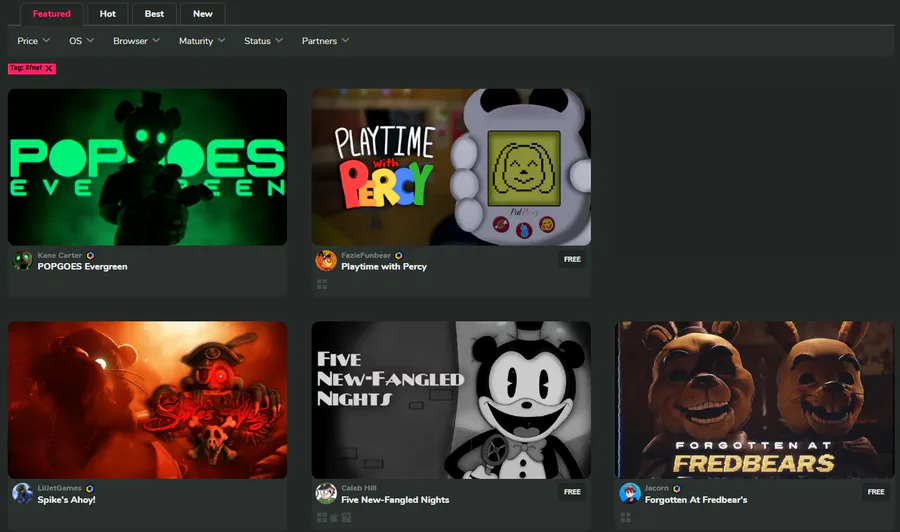Expand the Status filter dropdown

tap(263, 41)
